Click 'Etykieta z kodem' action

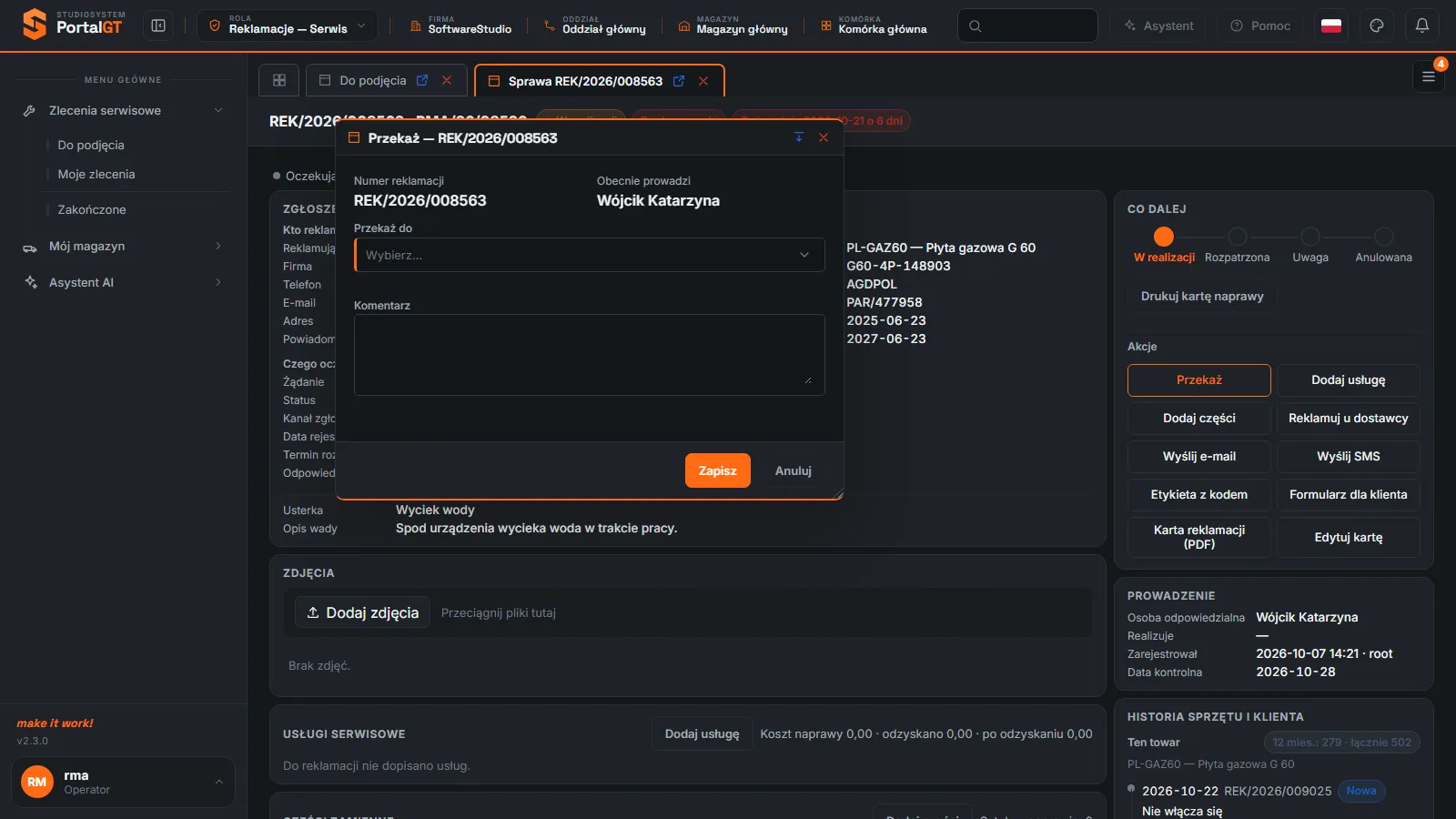coord(1199,494)
